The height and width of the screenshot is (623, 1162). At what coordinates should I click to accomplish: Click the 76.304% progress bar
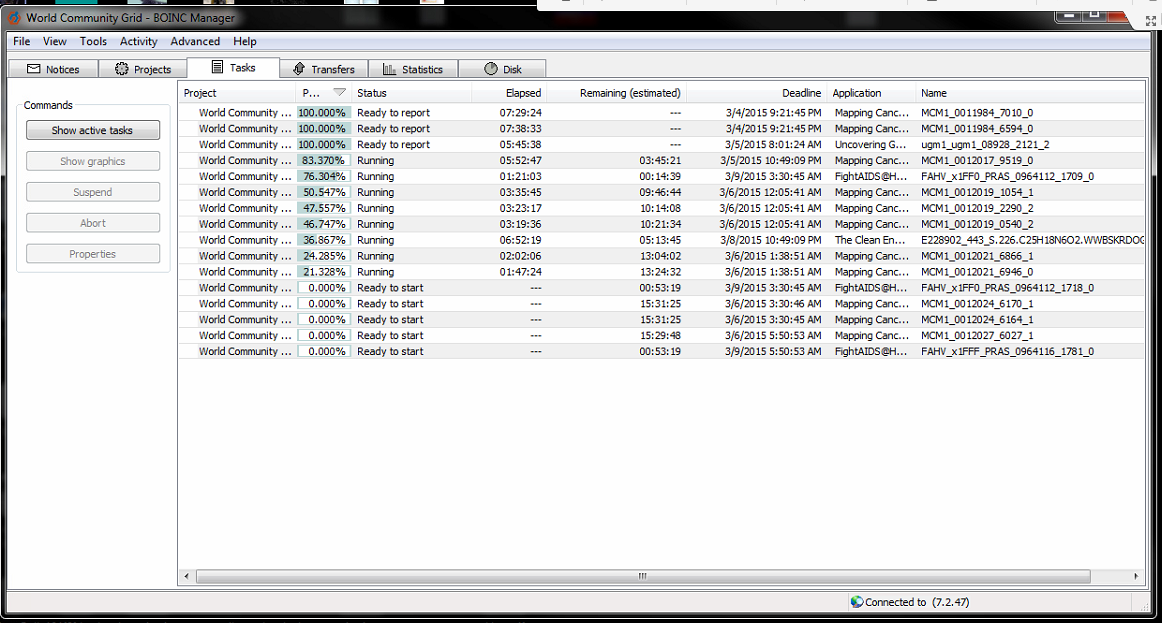point(324,176)
